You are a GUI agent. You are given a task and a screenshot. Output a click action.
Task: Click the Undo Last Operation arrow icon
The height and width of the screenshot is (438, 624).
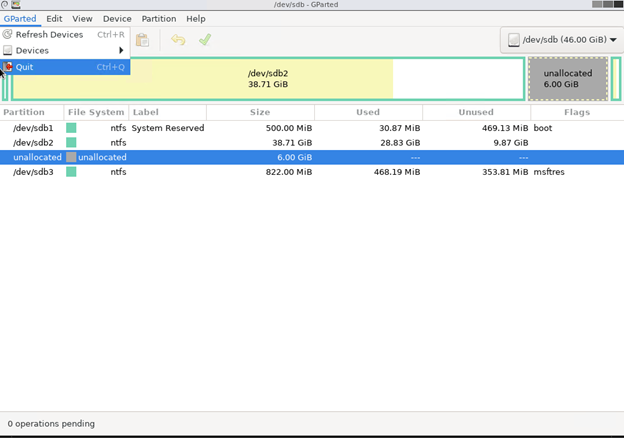[178, 40]
